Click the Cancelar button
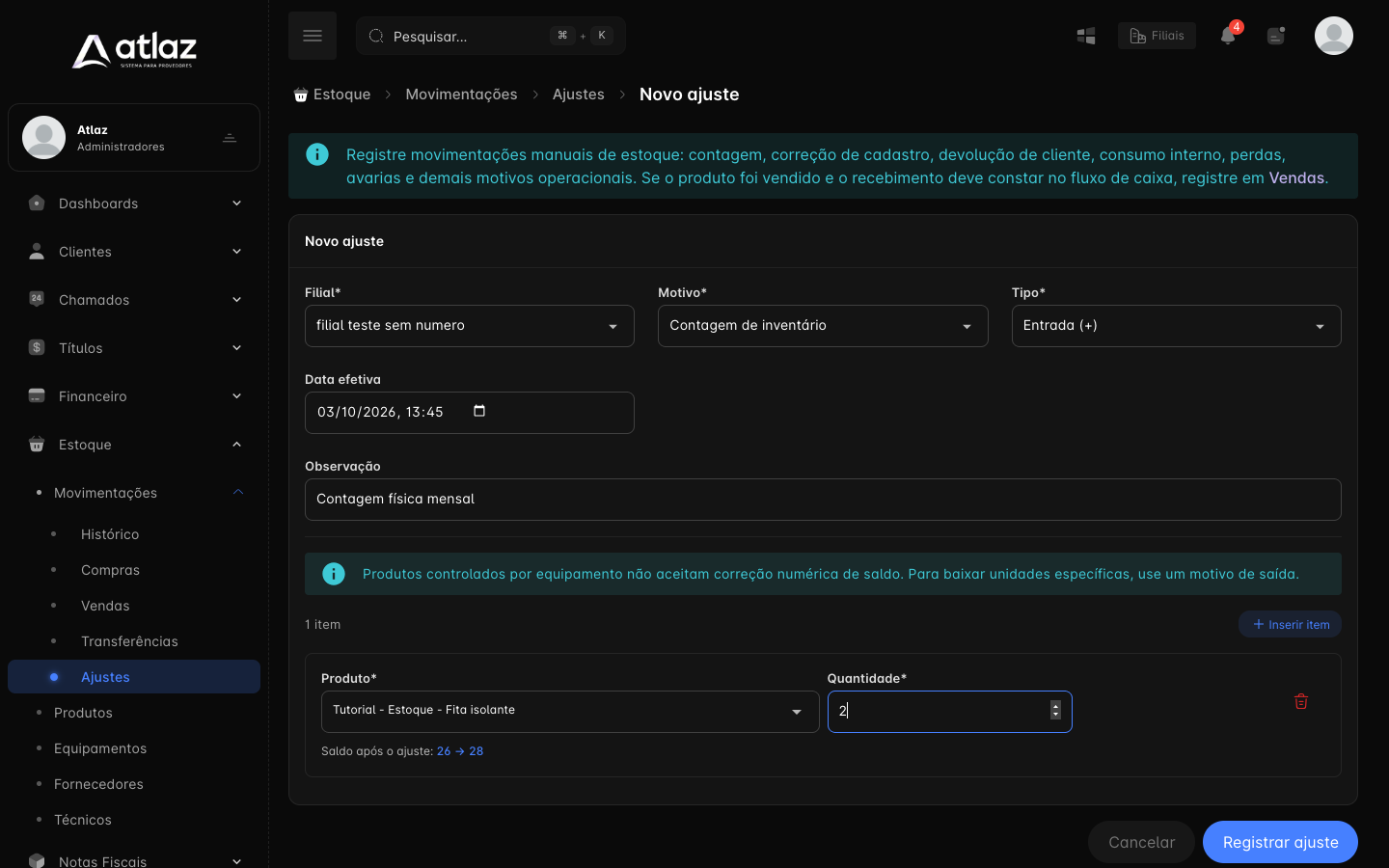 coord(1141,842)
